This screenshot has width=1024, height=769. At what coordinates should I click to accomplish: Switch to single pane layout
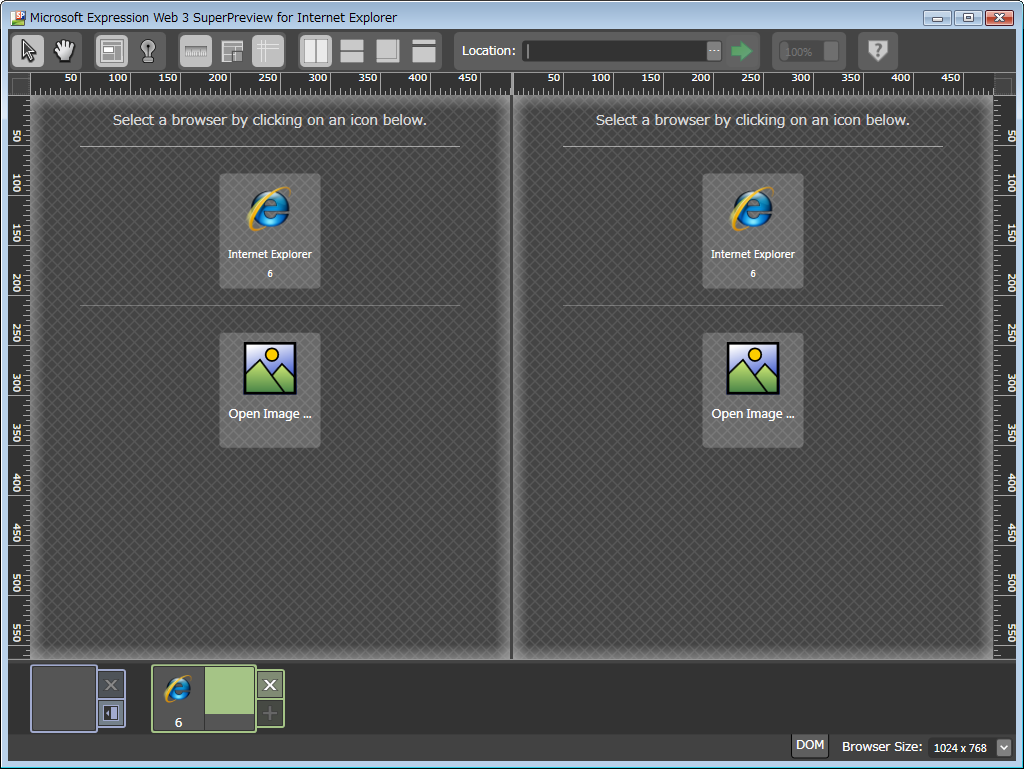point(424,51)
